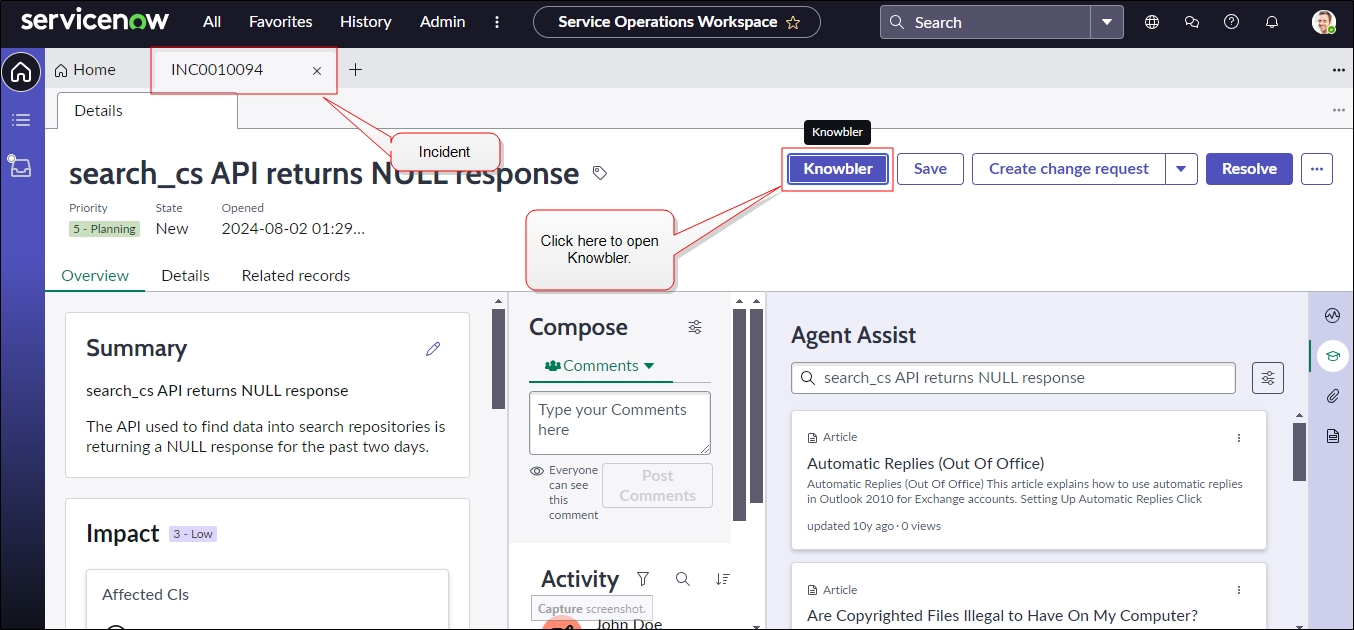Click the global Search field
This screenshot has height=630, width=1354.
click(x=986, y=22)
